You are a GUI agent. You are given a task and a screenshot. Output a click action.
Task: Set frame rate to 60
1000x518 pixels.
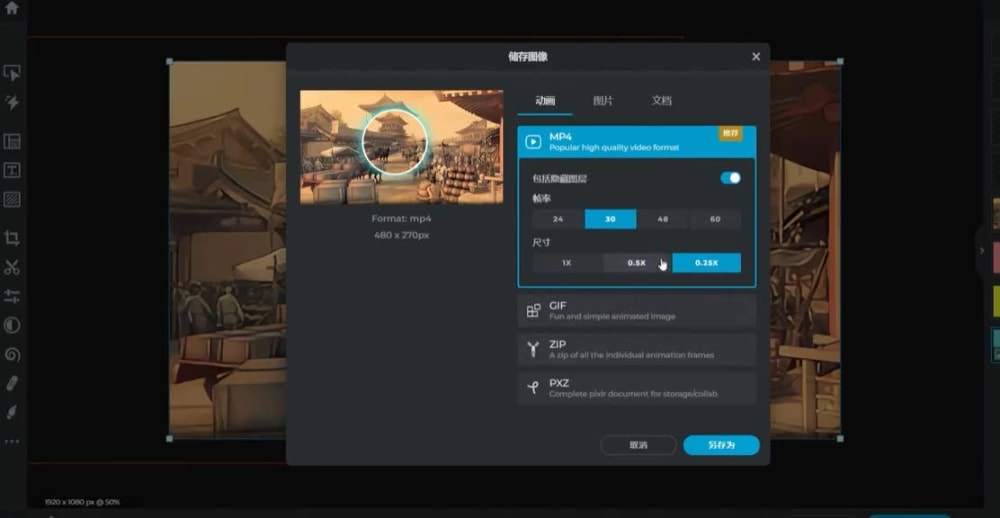point(715,219)
